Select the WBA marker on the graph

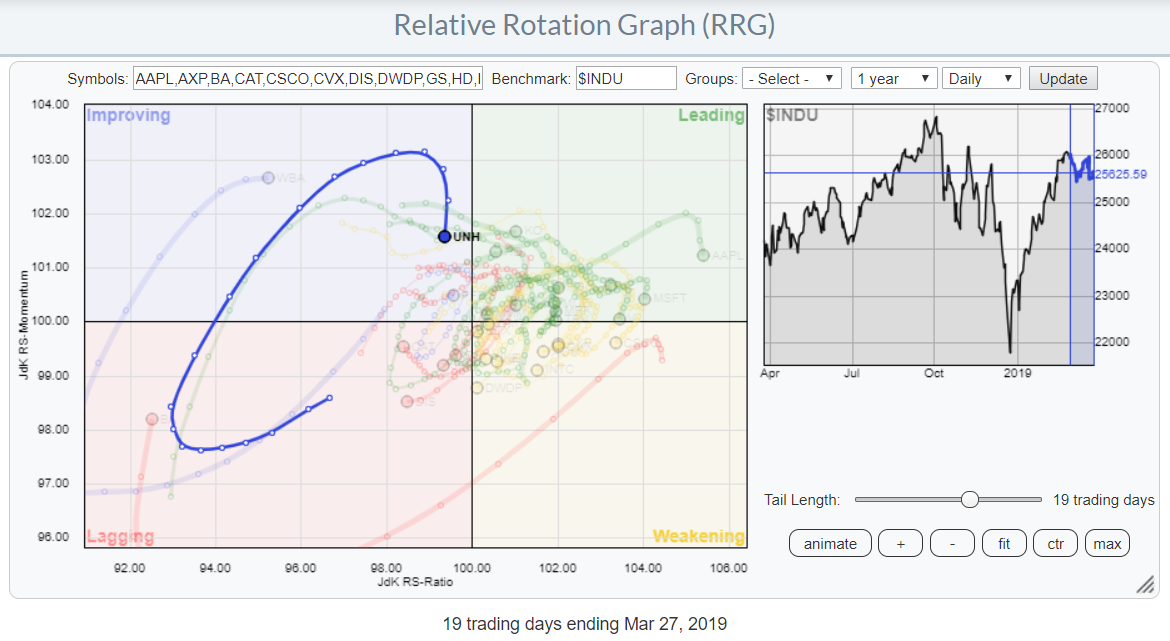click(x=268, y=178)
